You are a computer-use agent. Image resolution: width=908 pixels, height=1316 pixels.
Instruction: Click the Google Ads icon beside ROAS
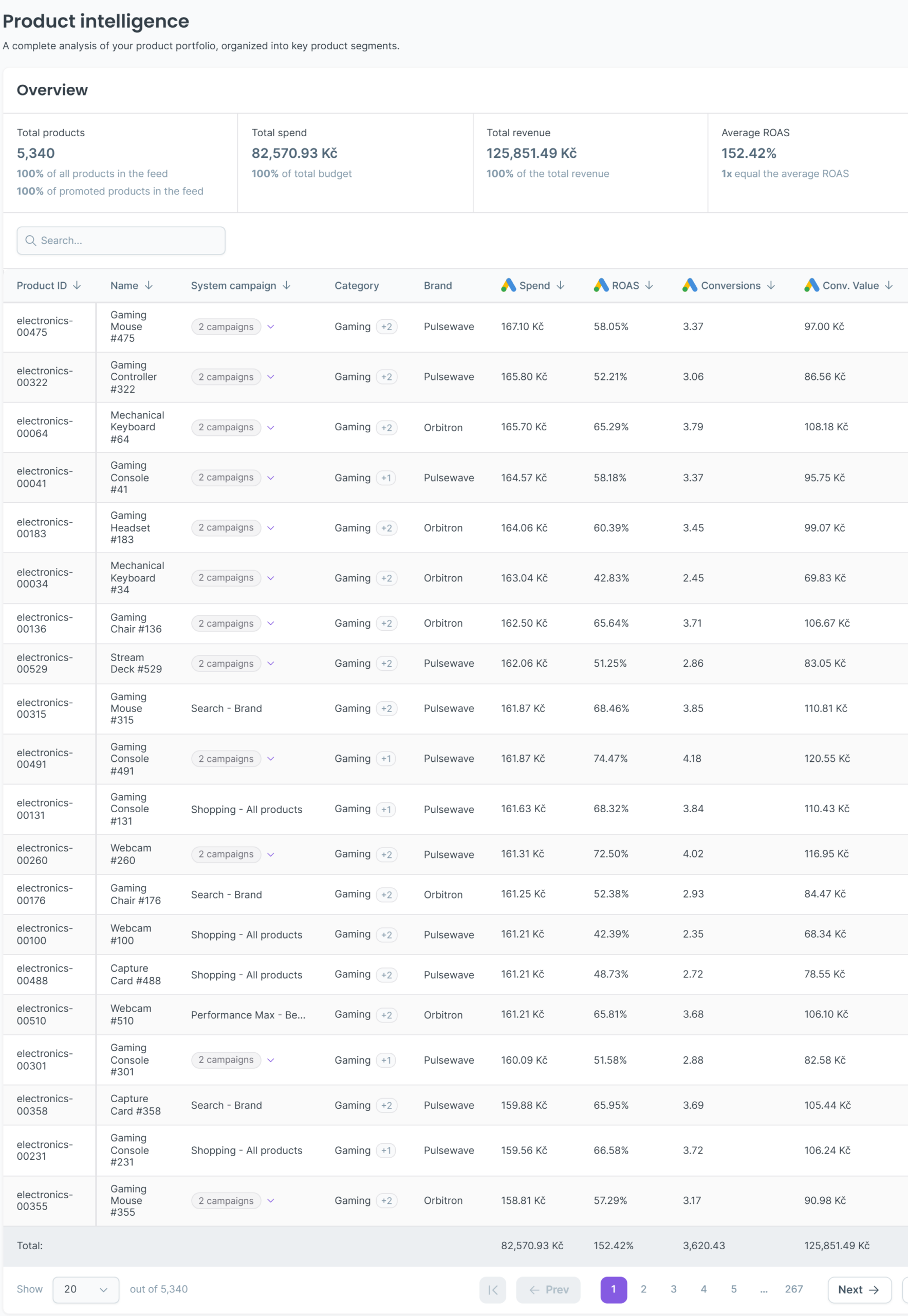[x=601, y=285]
